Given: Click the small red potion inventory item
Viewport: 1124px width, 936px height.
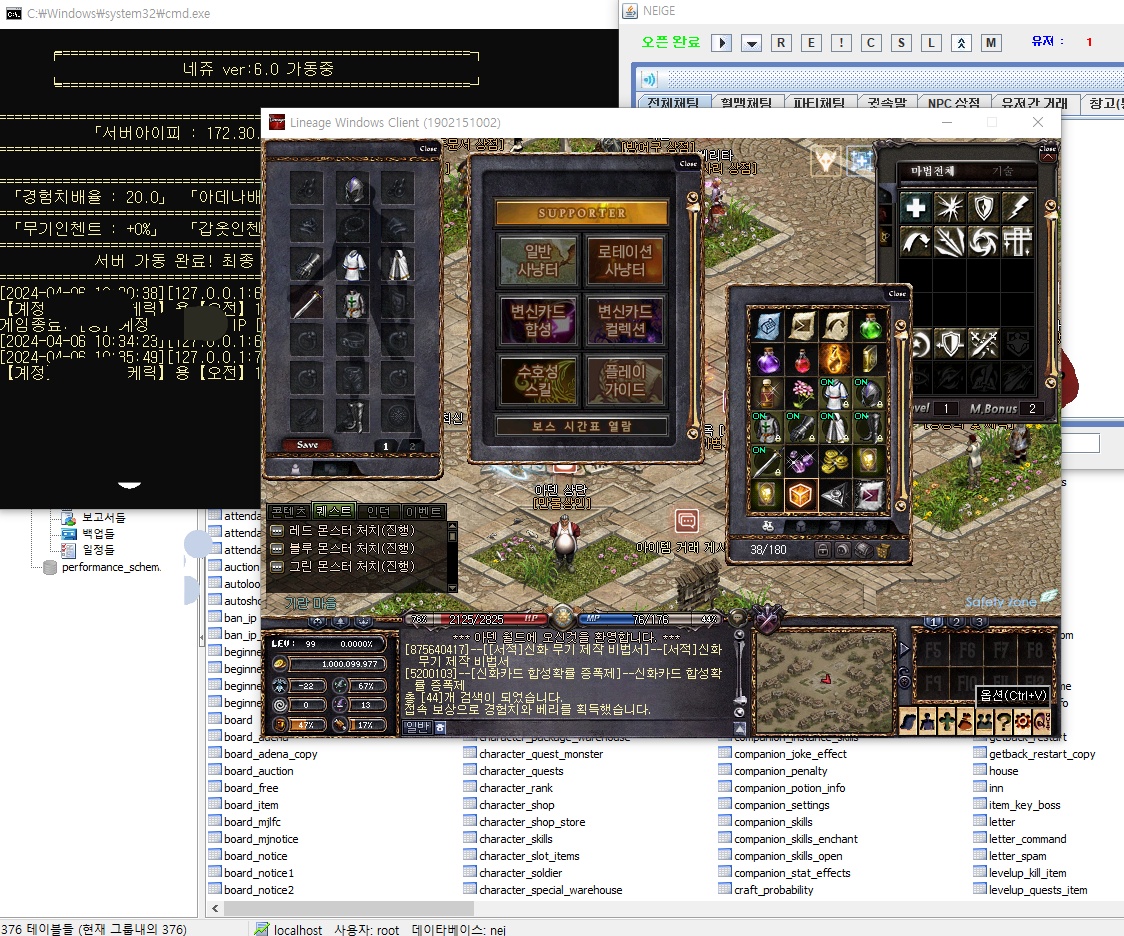Looking at the screenshot, I should tap(802, 360).
